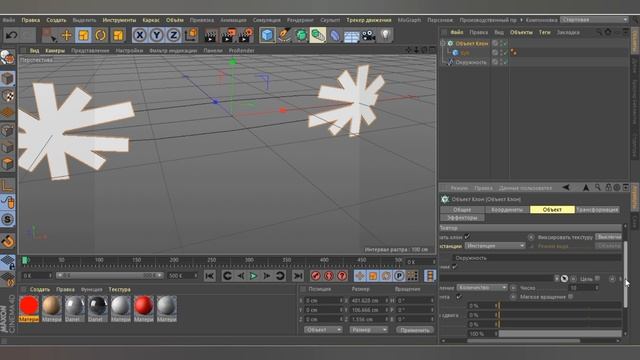
Task: Select the live selection arrow tool
Action: [x=49, y=36]
